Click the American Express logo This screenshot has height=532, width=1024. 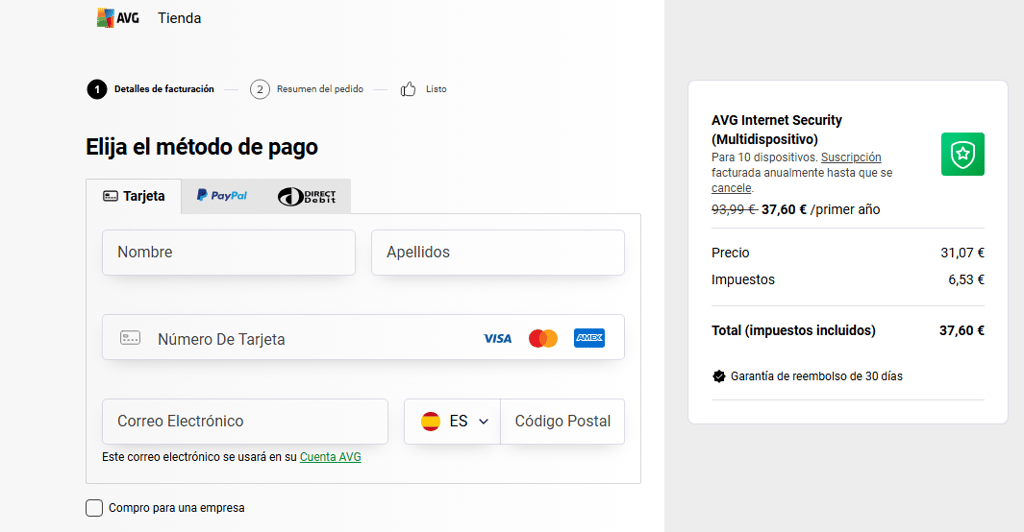tap(589, 338)
